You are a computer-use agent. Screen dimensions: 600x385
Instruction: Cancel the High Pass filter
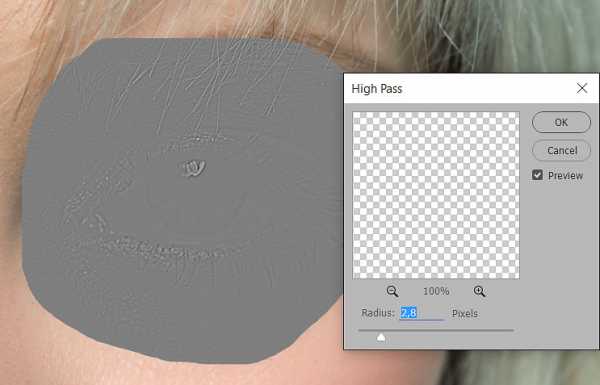(561, 150)
